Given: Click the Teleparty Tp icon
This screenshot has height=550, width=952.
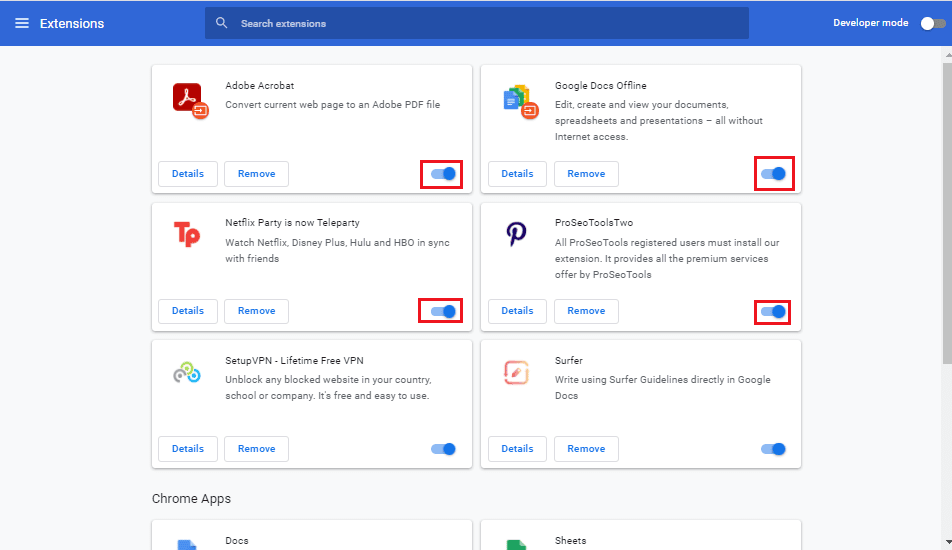Looking at the screenshot, I should pyautogui.click(x=187, y=234).
